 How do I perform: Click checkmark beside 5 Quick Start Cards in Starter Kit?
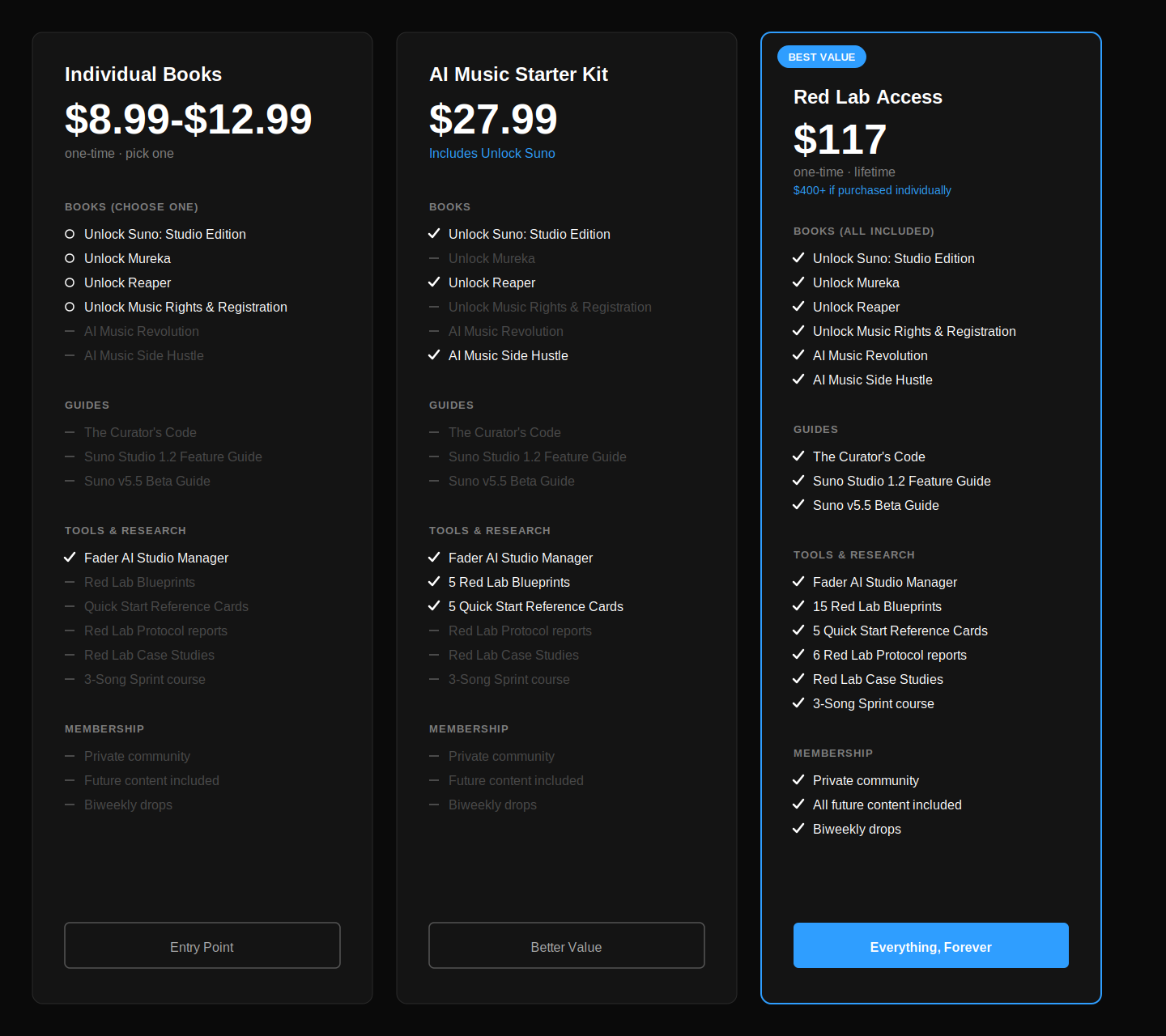pos(434,605)
